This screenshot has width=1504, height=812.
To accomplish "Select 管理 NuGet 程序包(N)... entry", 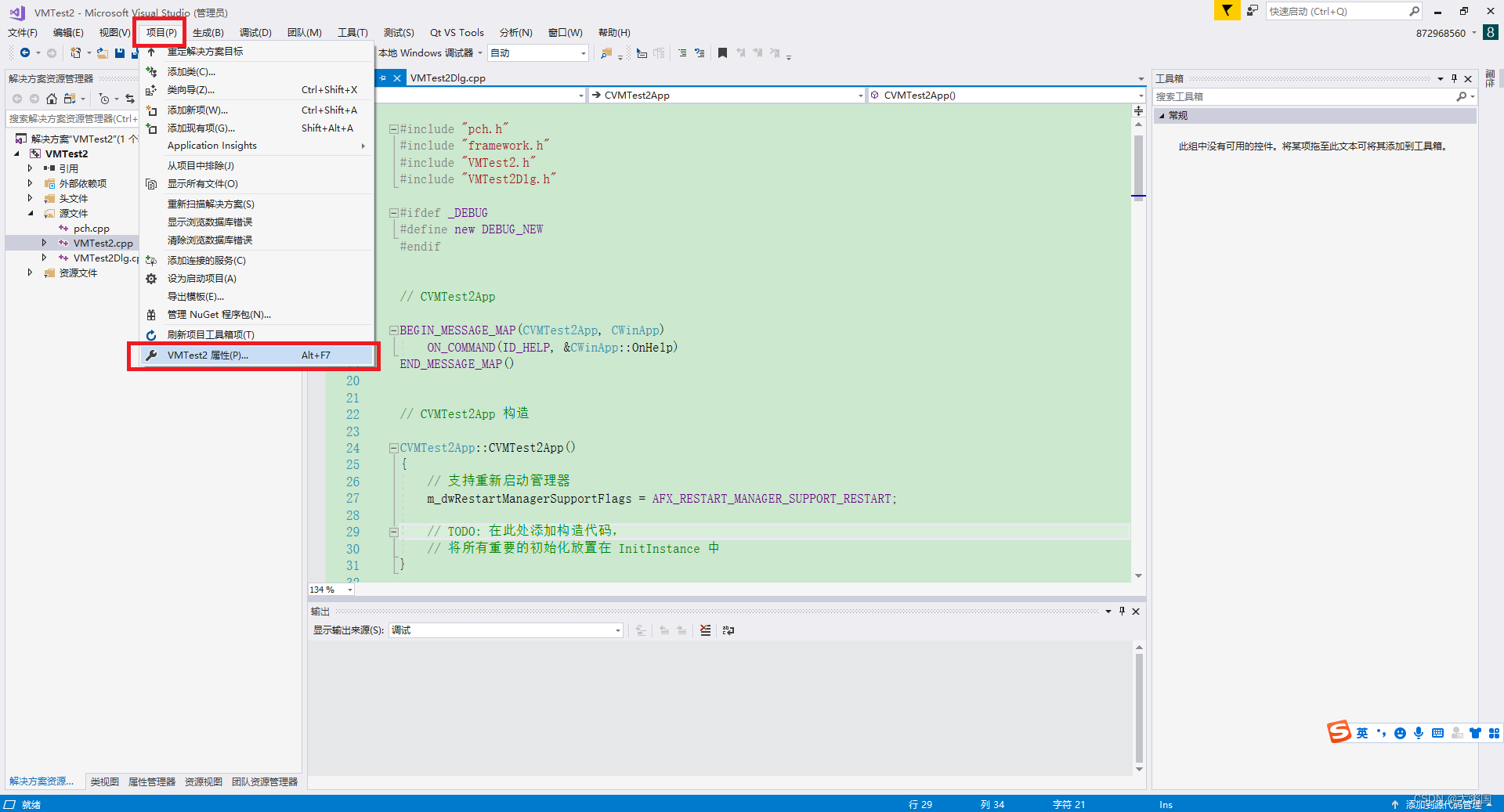I will click(257, 315).
